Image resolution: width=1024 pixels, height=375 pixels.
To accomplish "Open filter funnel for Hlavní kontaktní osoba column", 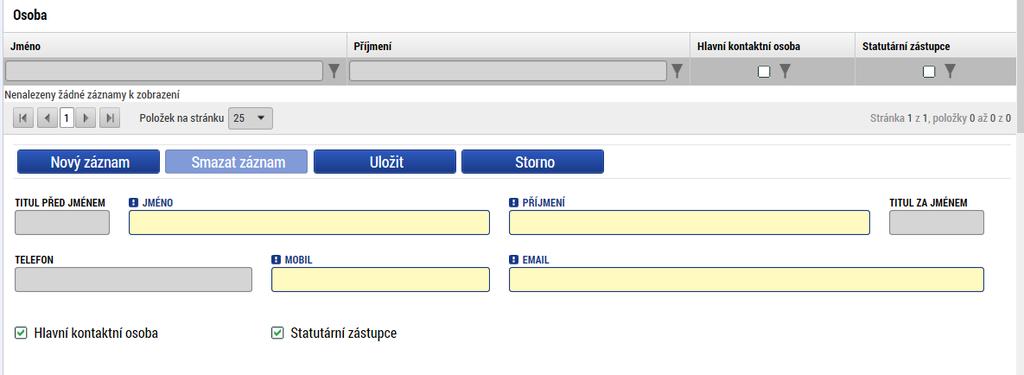I will pos(785,71).
